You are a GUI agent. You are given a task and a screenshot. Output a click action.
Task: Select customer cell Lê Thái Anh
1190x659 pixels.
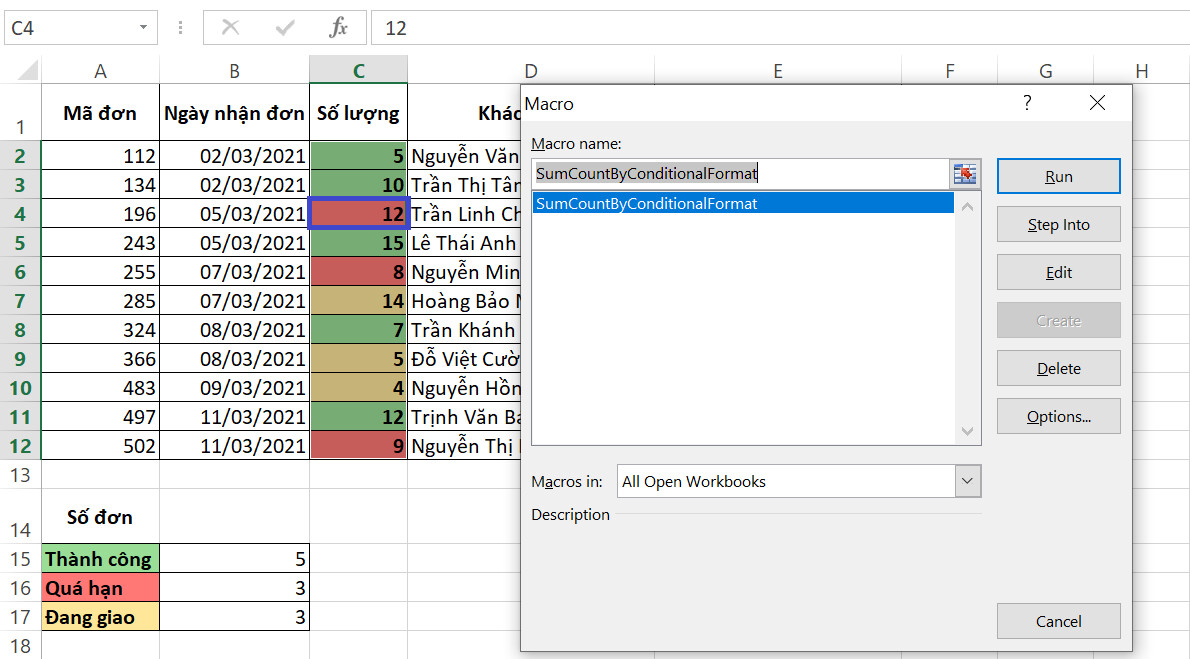(x=464, y=242)
